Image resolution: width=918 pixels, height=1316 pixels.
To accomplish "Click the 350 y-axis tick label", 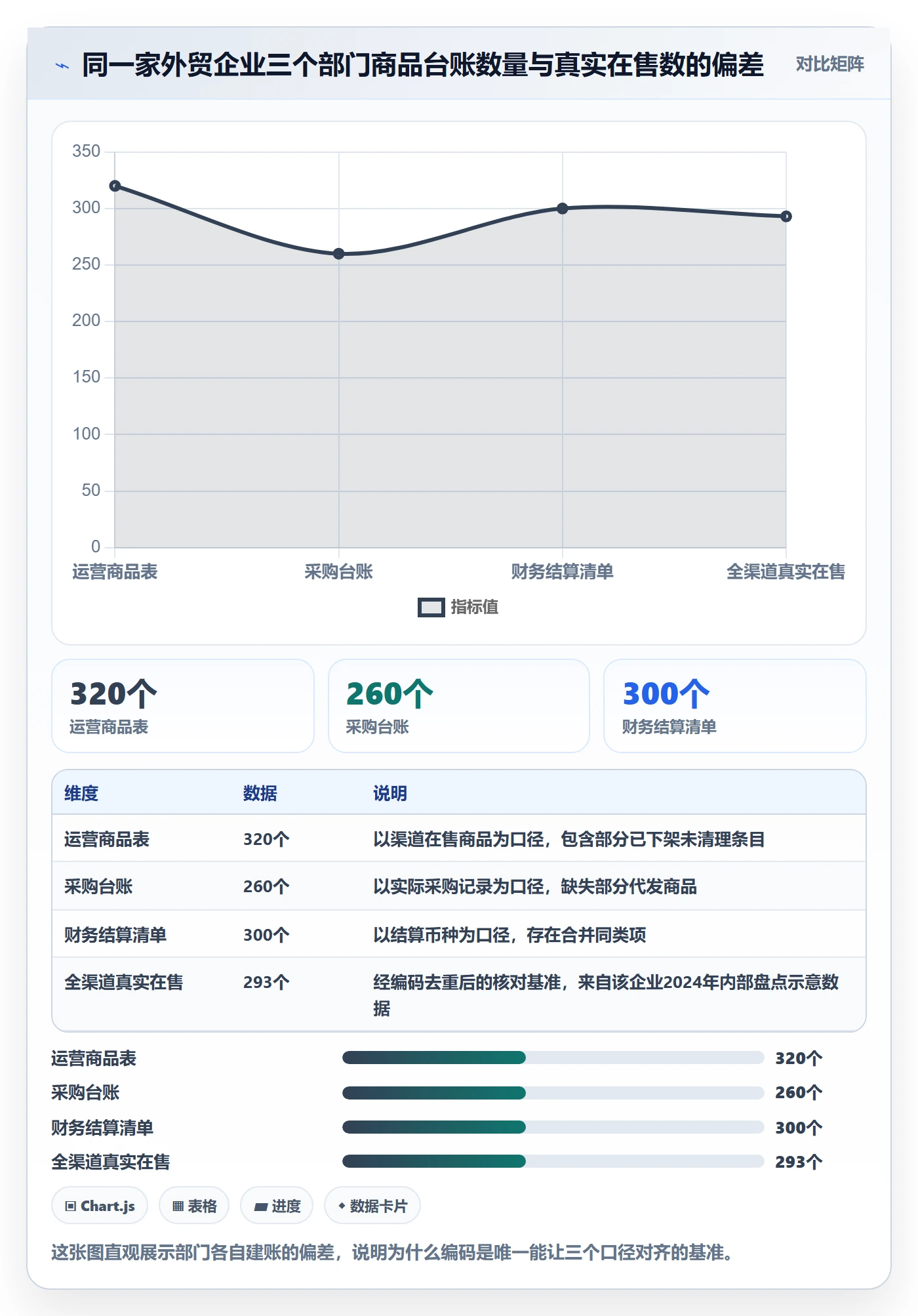I will (x=87, y=152).
